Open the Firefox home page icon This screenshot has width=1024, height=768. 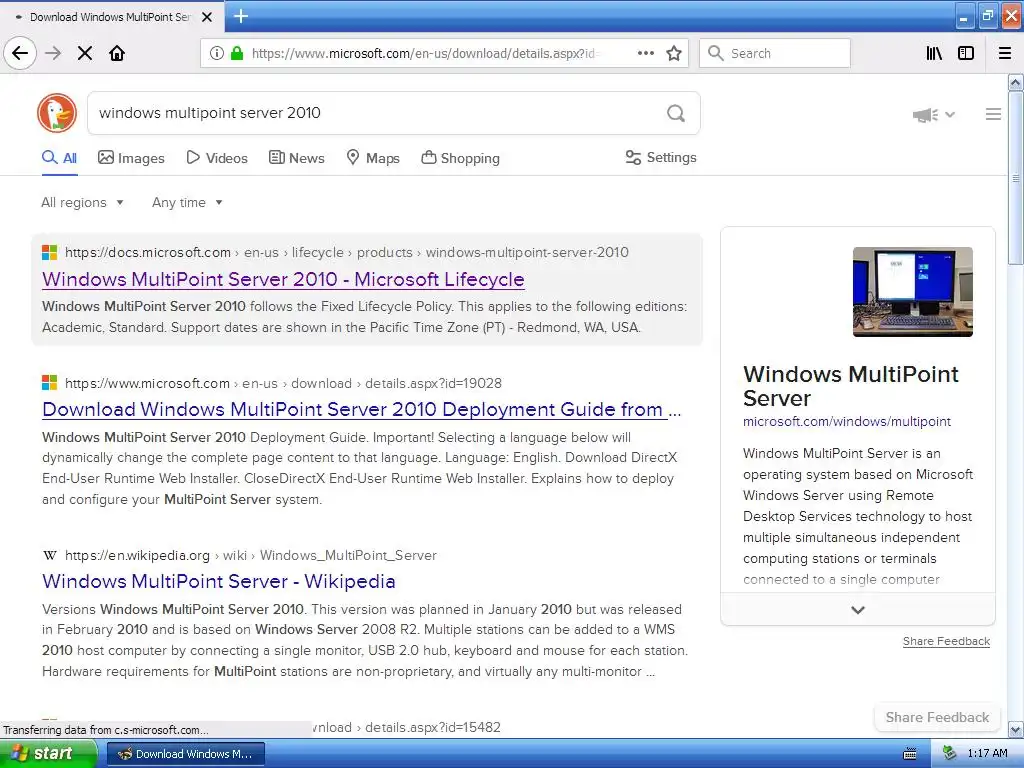tap(117, 53)
